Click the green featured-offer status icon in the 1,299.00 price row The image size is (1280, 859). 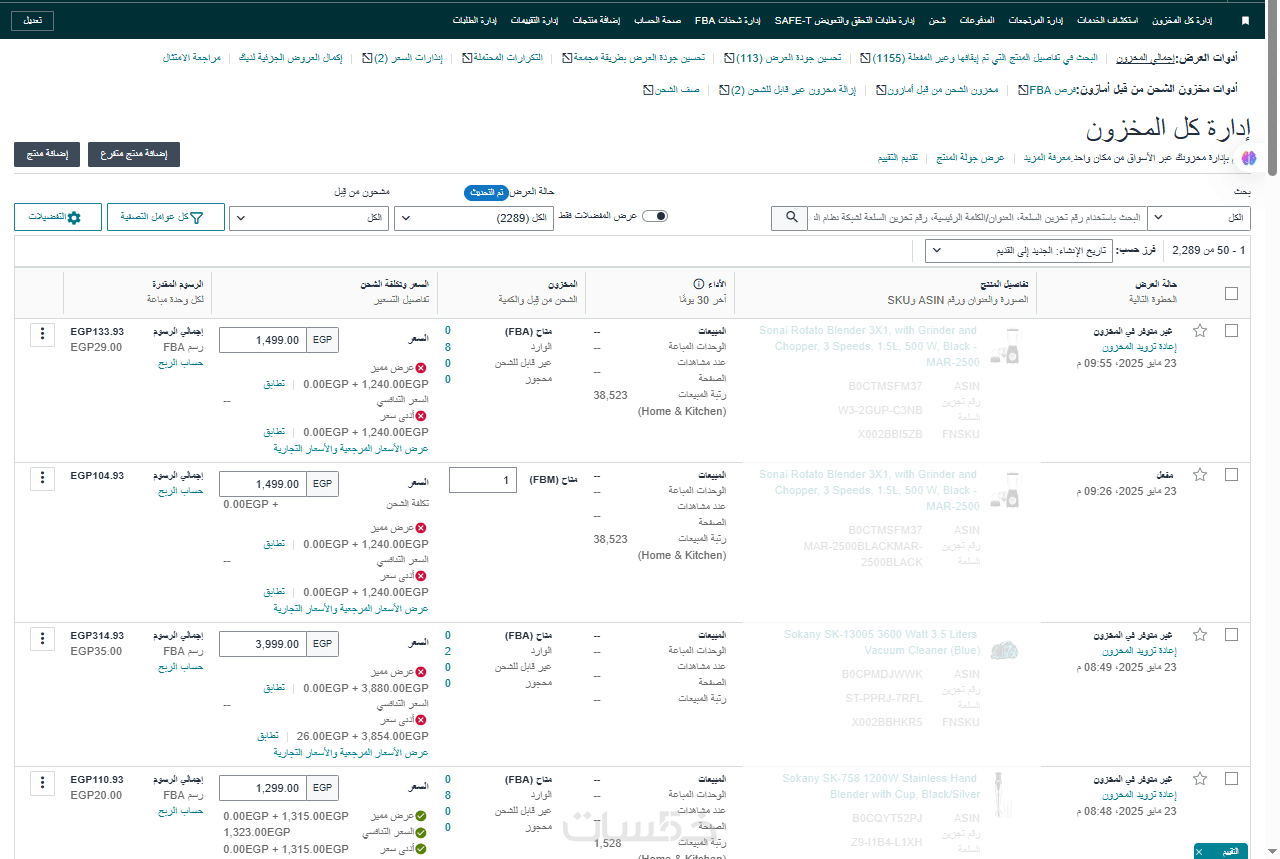[x=420, y=816]
